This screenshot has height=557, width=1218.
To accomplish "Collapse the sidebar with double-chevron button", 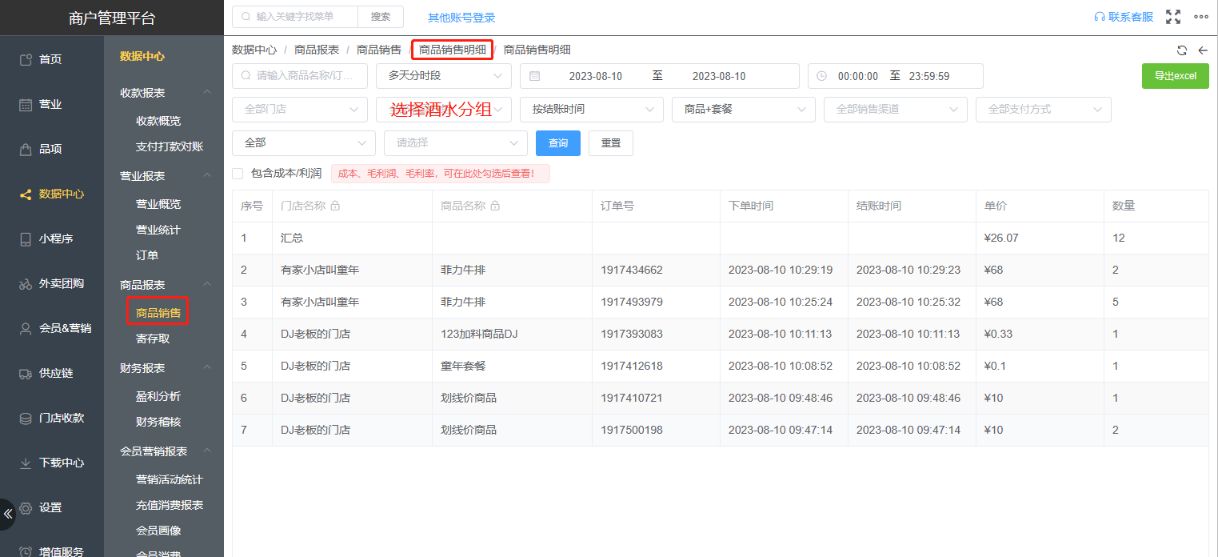I will click(8, 513).
